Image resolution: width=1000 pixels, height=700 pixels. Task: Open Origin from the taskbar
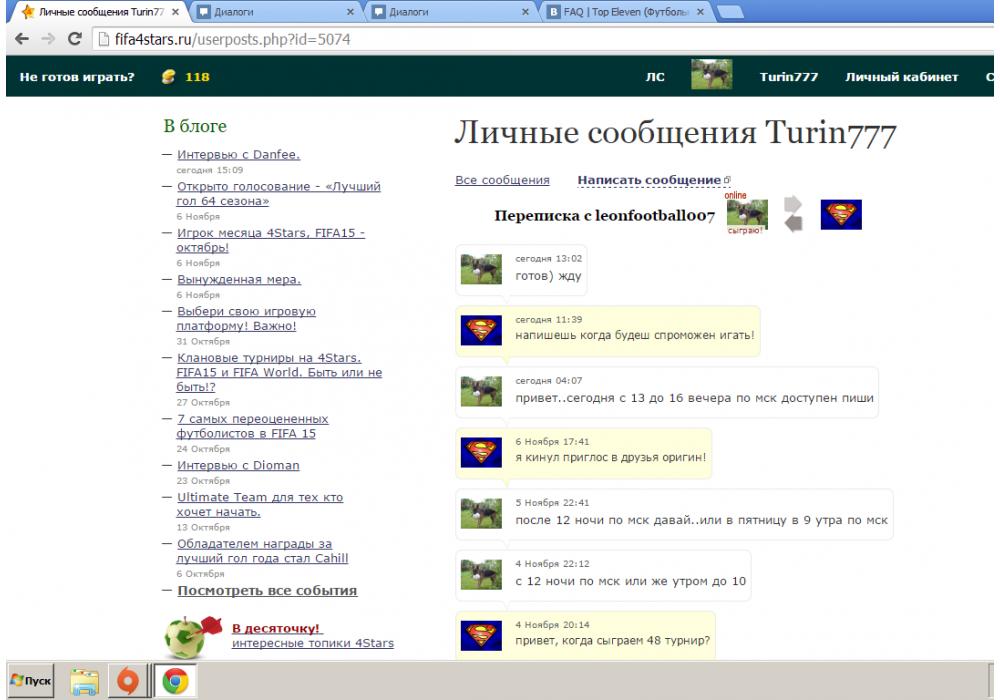pyautogui.click(x=128, y=682)
